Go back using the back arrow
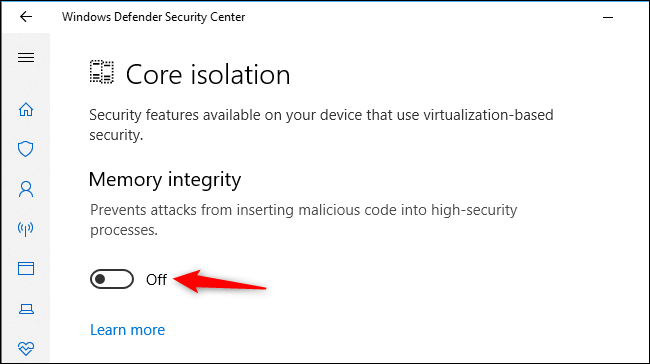Screen dimensions: 650x364 26,17
